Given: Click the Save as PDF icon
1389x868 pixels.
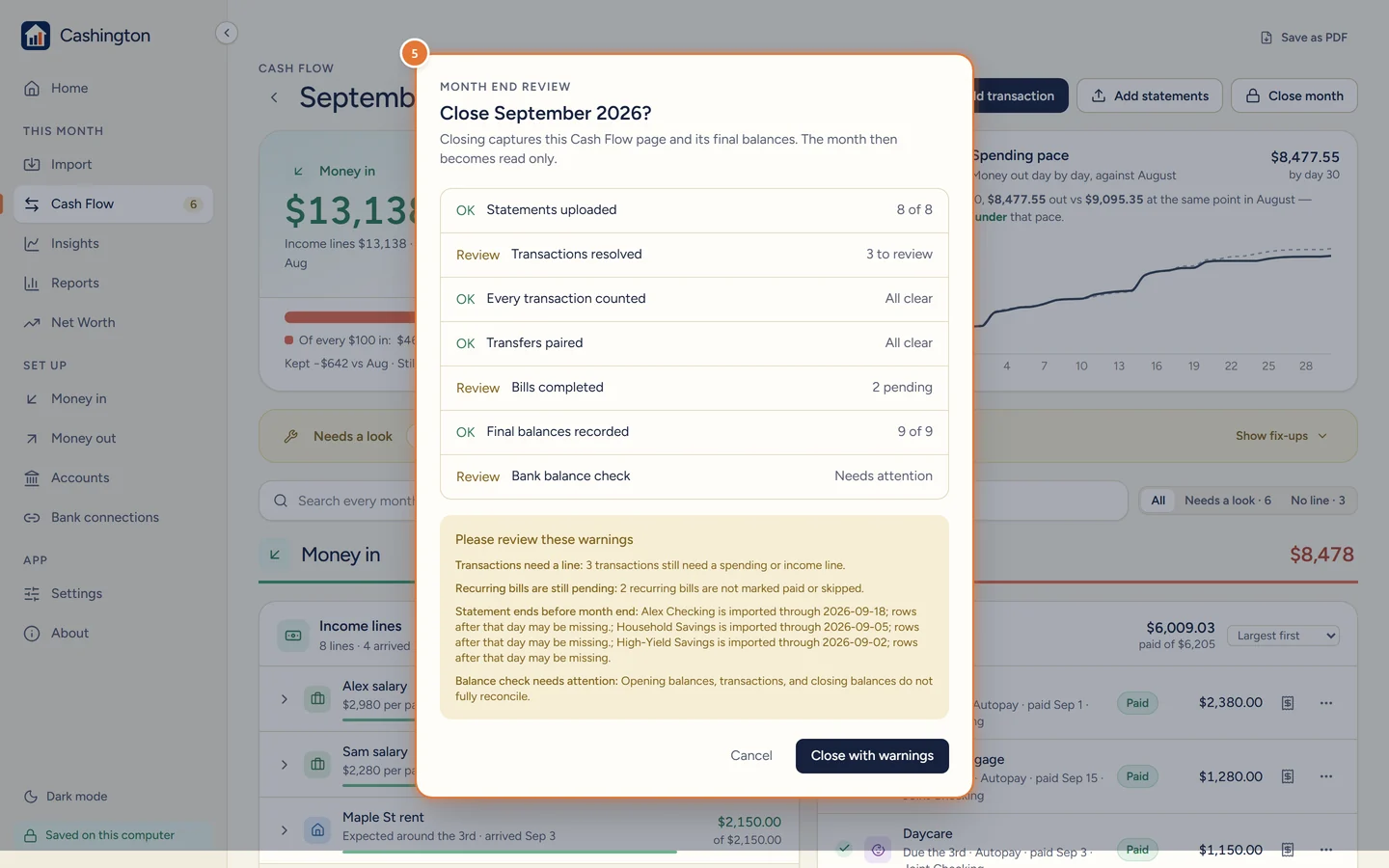Looking at the screenshot, I should click(1266, 38).
